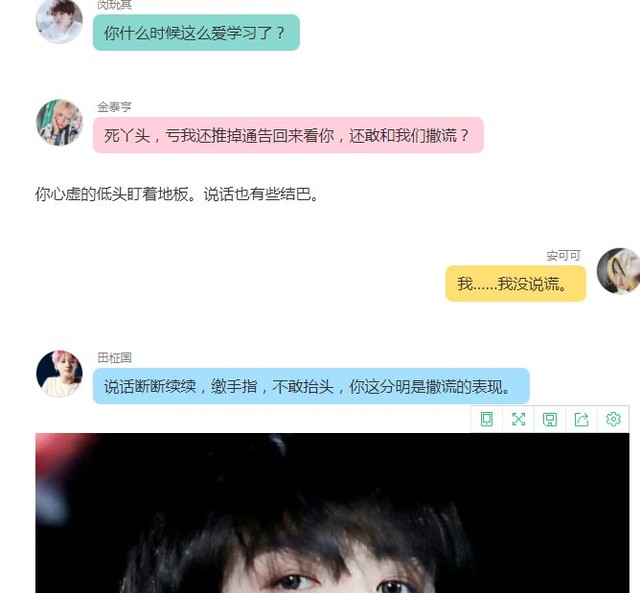
Task: Click the mobile device view icon
Action: pyautogui.click(x=487, y=419)
